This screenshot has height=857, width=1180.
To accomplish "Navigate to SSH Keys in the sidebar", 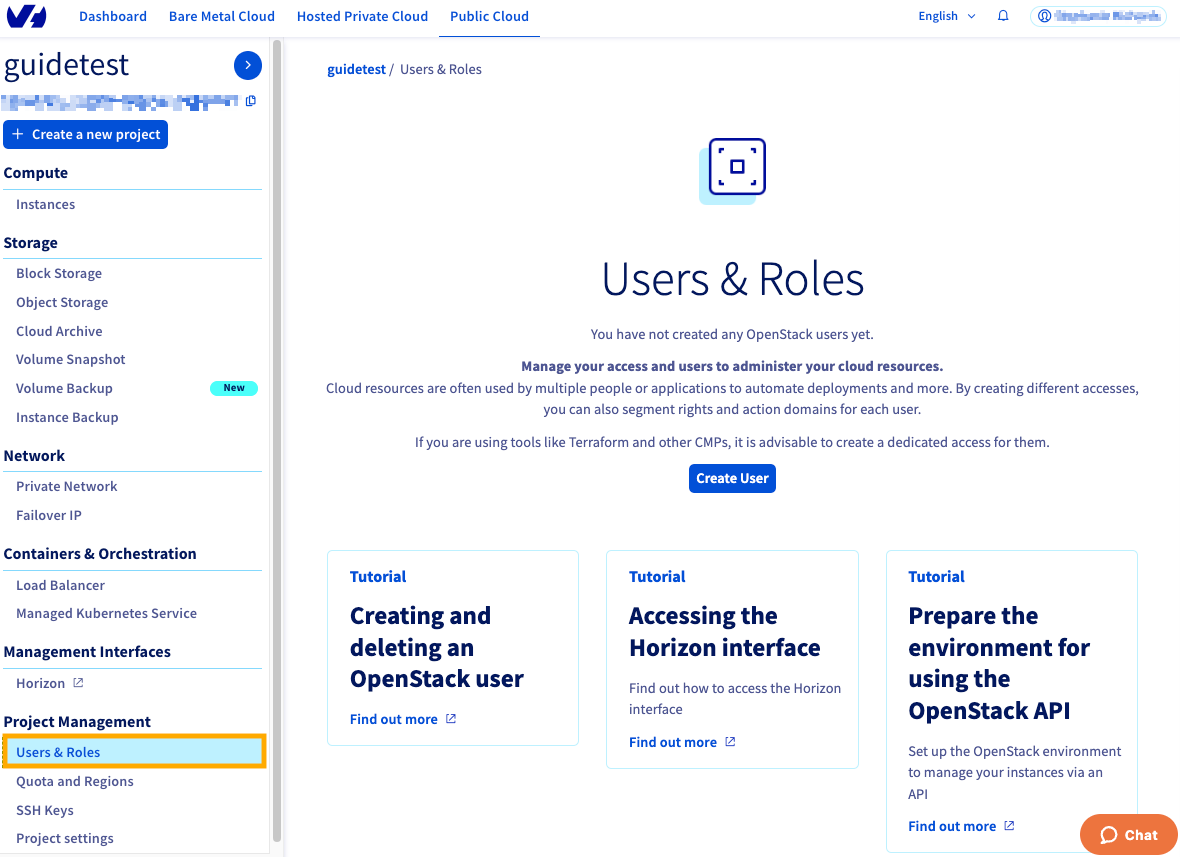I will [44, 809].
